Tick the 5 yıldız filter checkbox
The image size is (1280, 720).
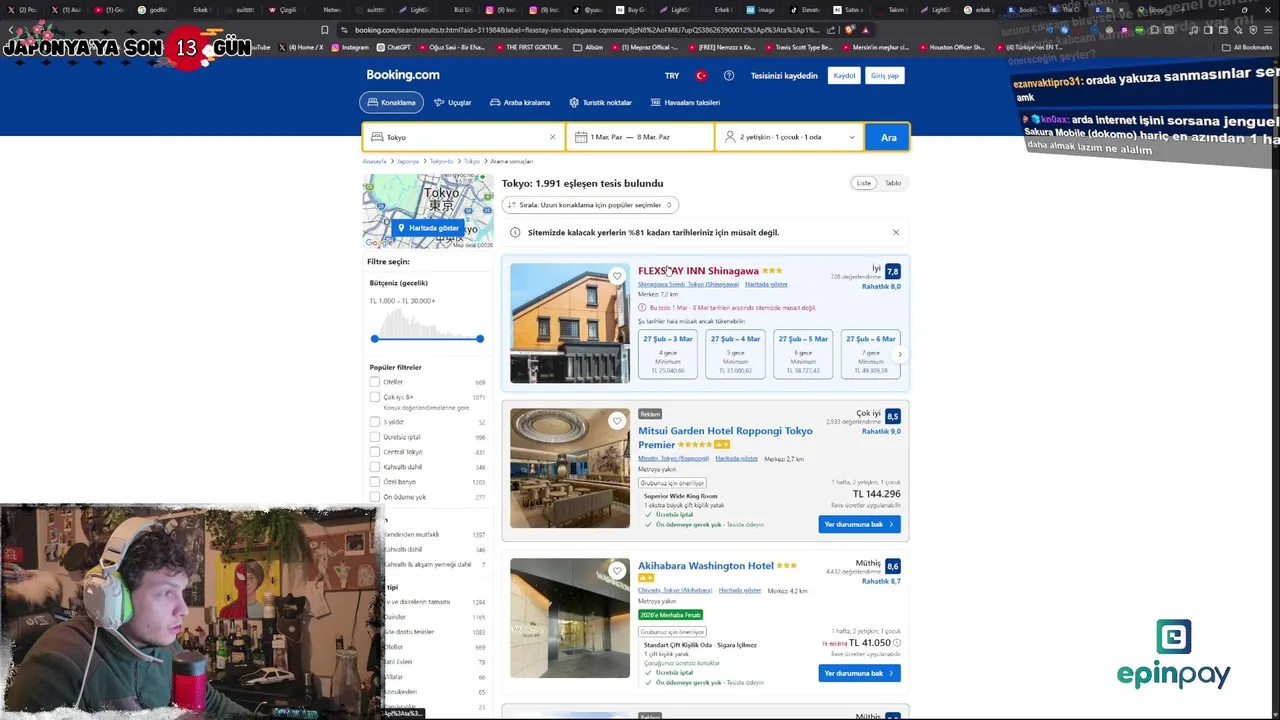375,422
